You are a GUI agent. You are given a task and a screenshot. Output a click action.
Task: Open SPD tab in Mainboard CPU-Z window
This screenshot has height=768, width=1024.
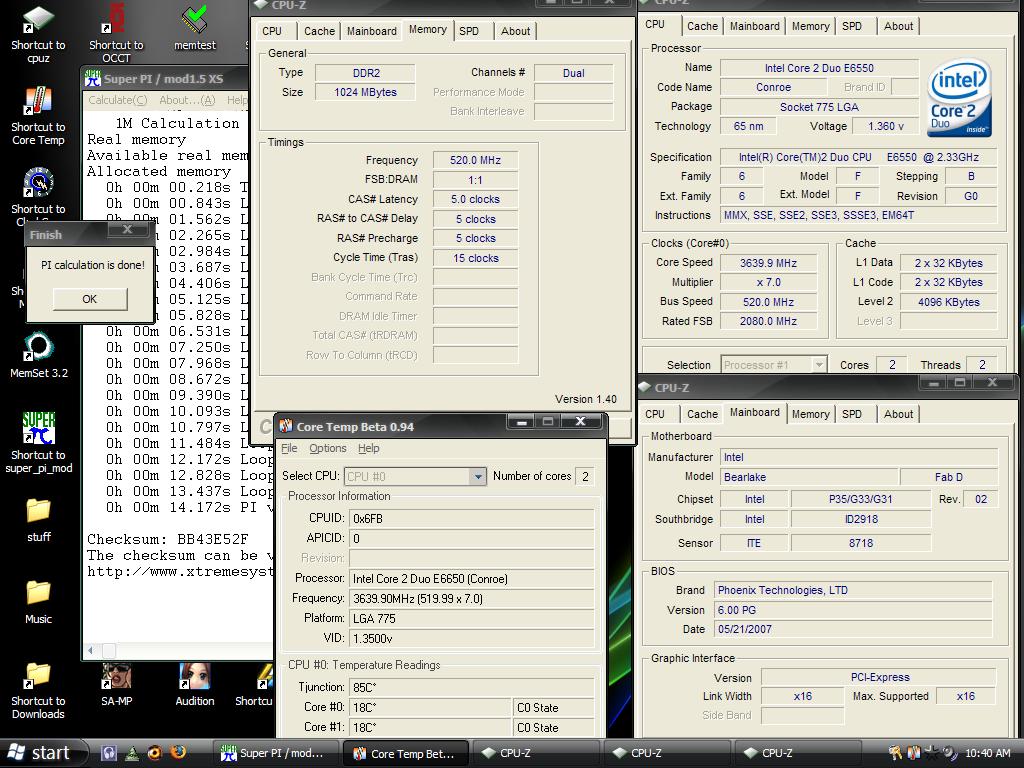(852, 414)
